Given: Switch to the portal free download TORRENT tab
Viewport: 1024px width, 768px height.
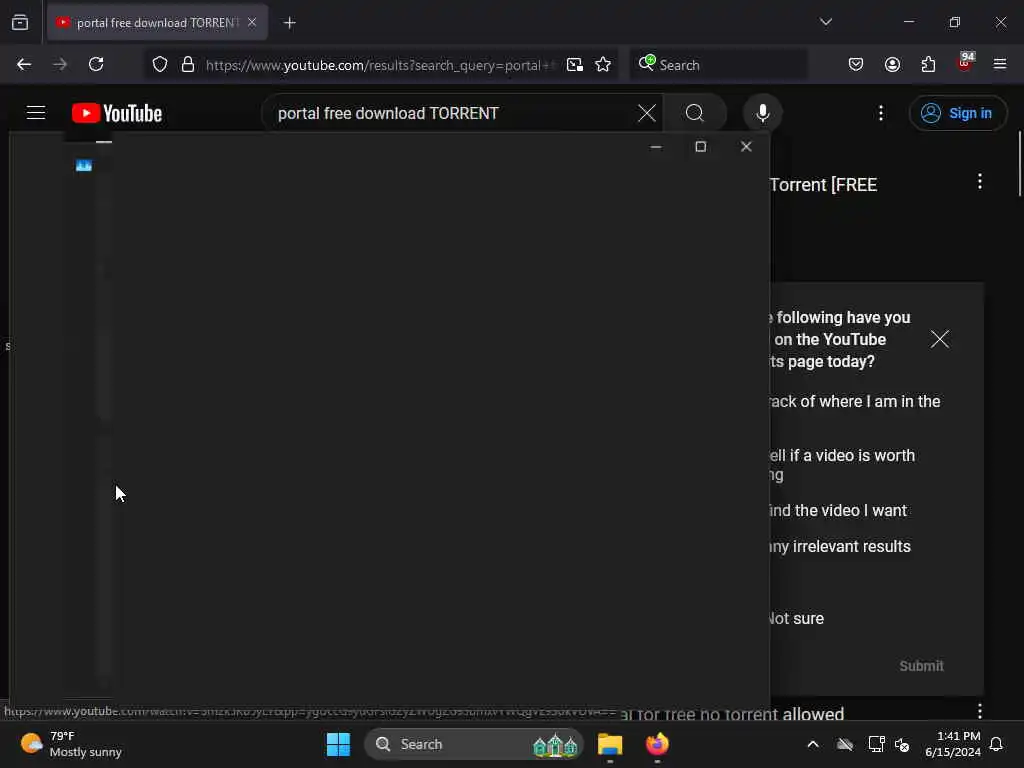Looking at the screenshot, I should tap(157, 22).
